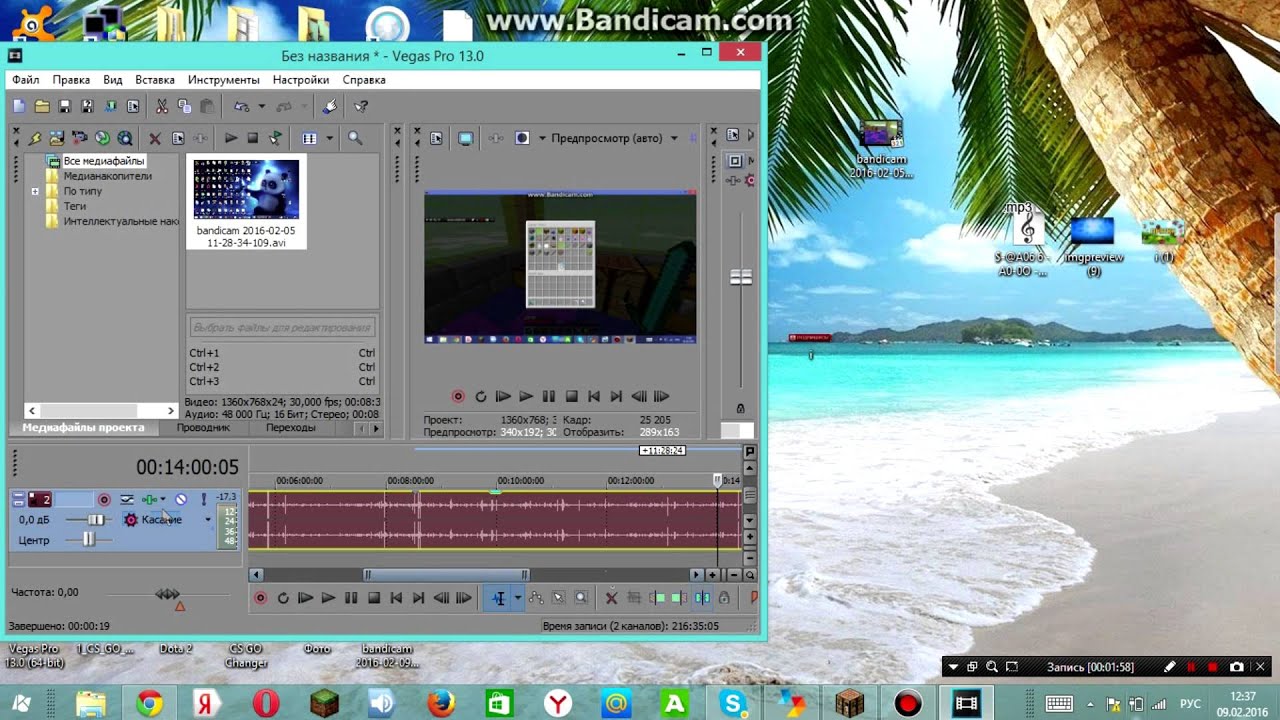
Task: Toggle the loop playback button in timeline transport
Action: 283,598
